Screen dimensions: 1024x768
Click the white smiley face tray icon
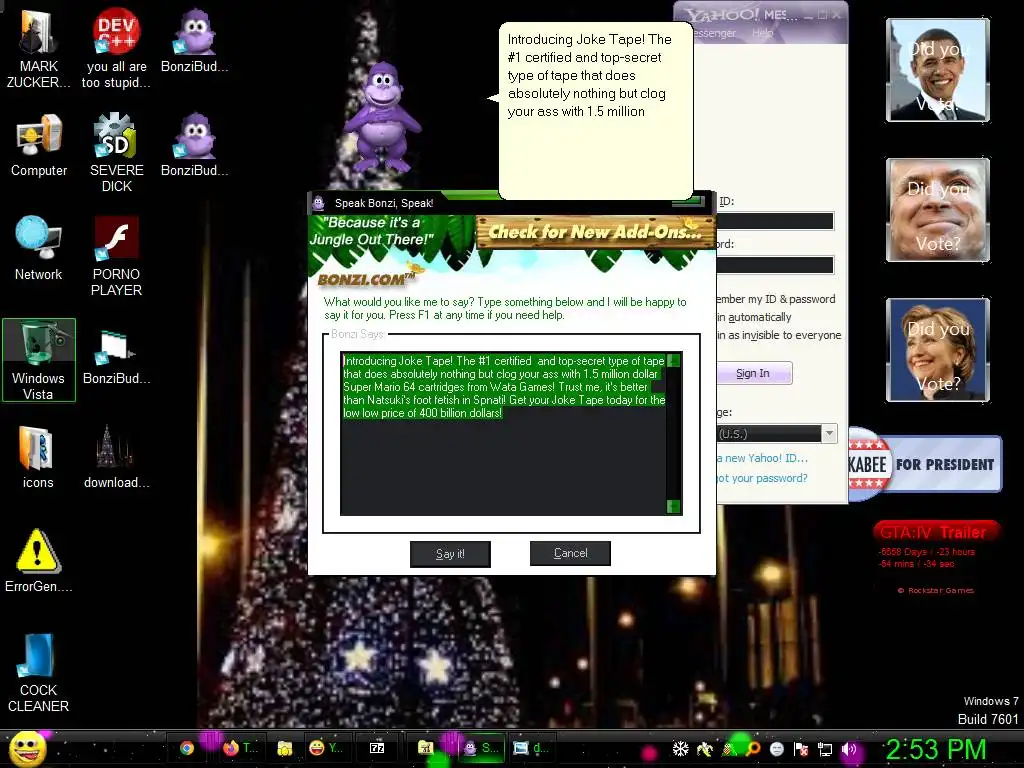click(776, 749)
